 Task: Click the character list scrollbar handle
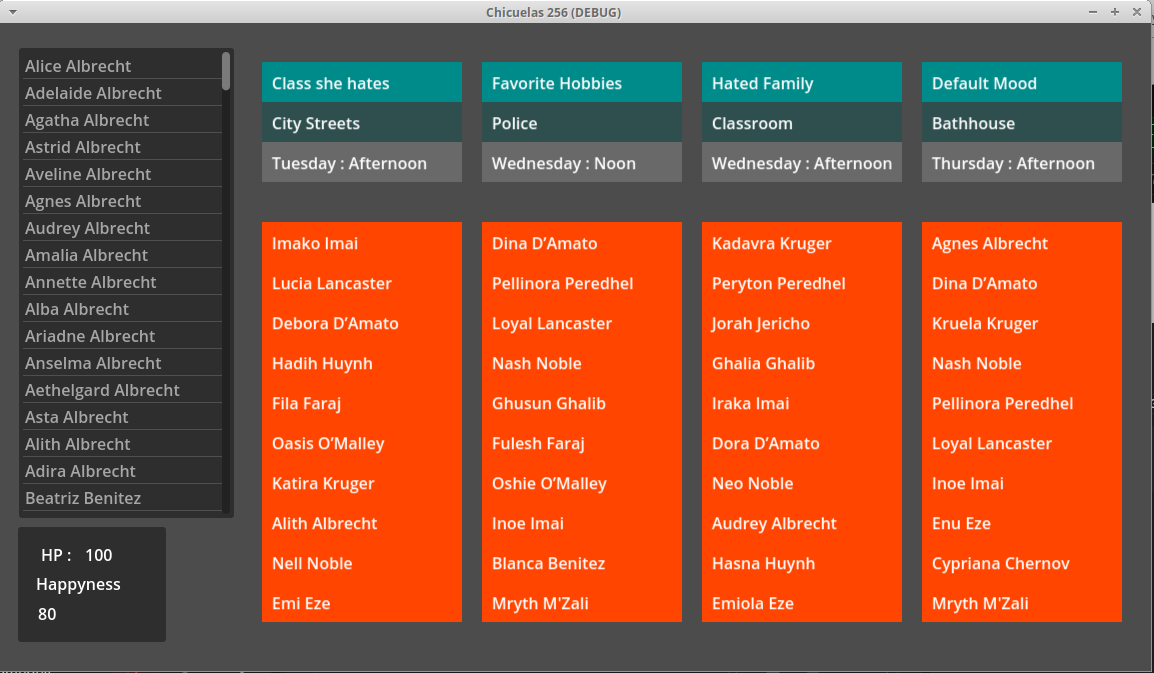(226, 71)
